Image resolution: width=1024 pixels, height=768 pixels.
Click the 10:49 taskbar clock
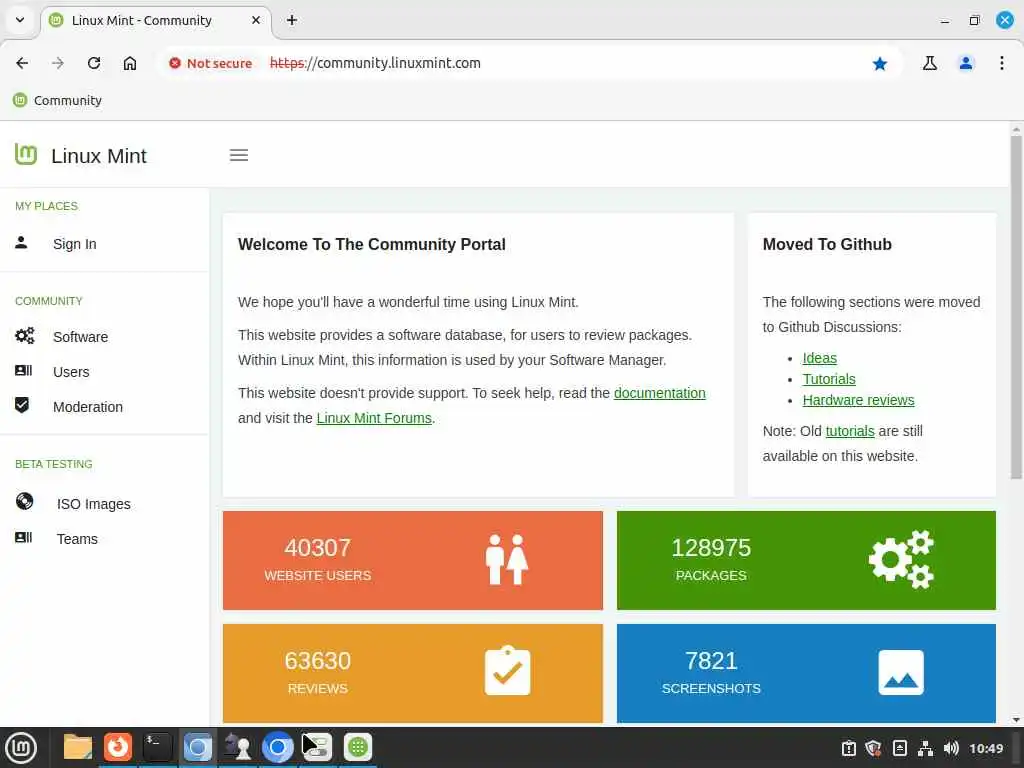click(x=986, y=748)
